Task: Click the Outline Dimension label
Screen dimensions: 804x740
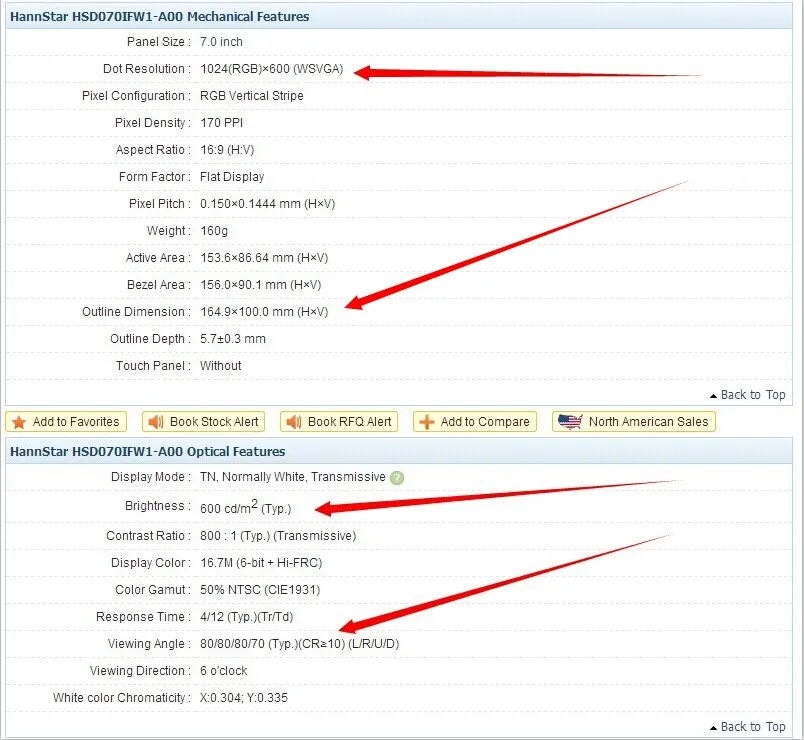Action: 136,312
